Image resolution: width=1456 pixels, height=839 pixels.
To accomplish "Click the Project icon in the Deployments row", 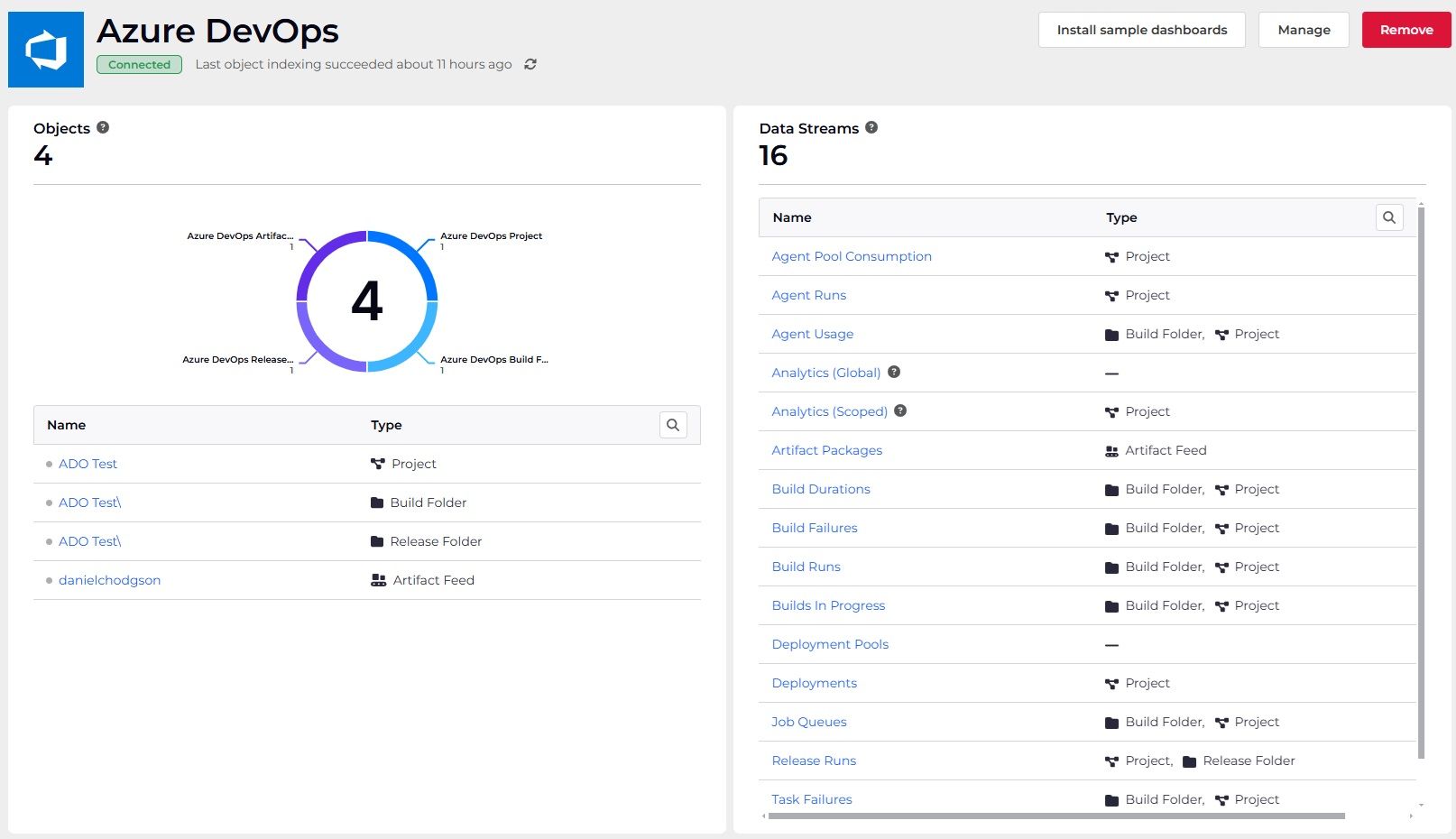I will click(x=1111, y=684).
